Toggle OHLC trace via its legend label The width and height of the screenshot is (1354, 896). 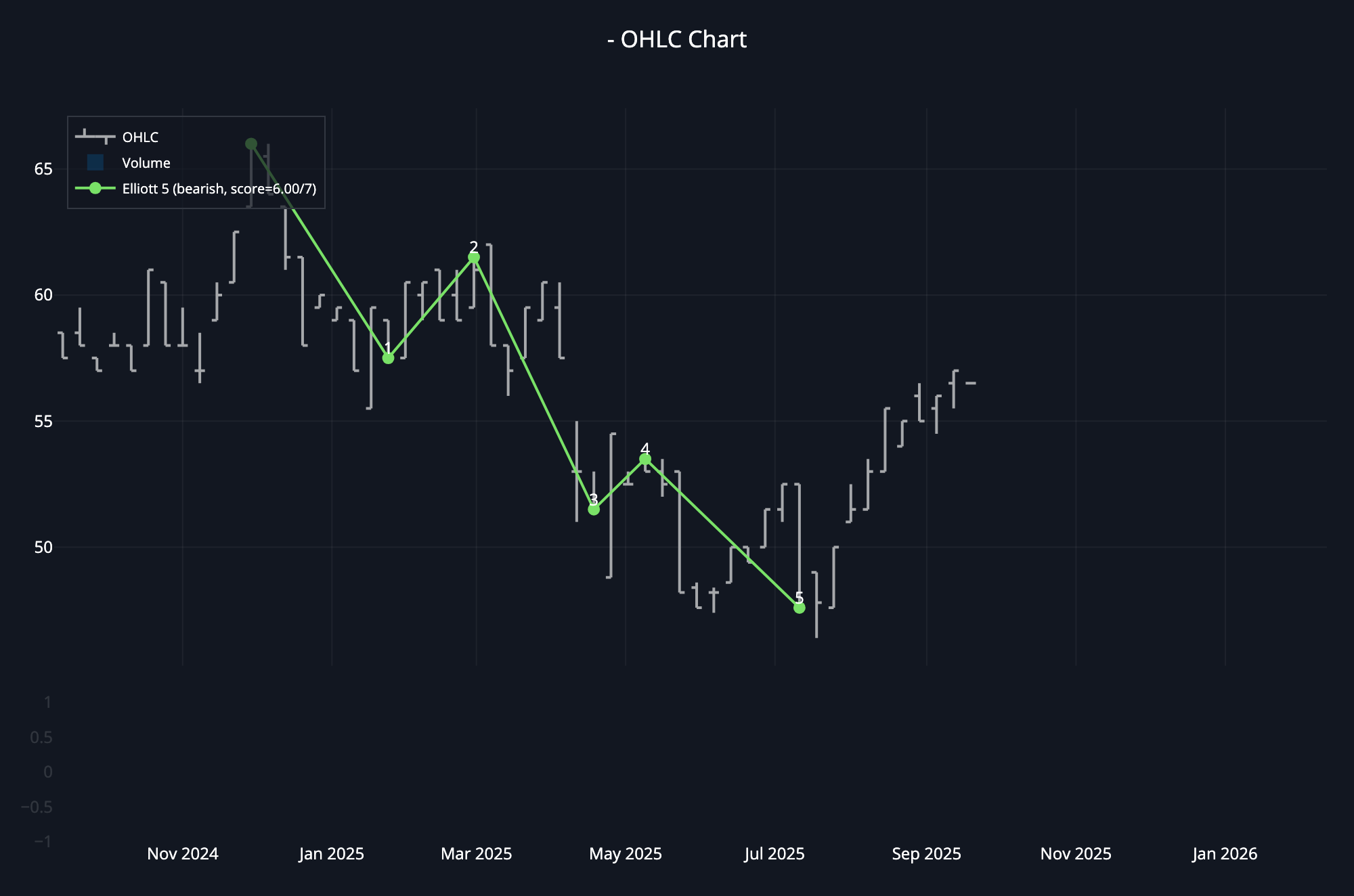pos(140,137)
